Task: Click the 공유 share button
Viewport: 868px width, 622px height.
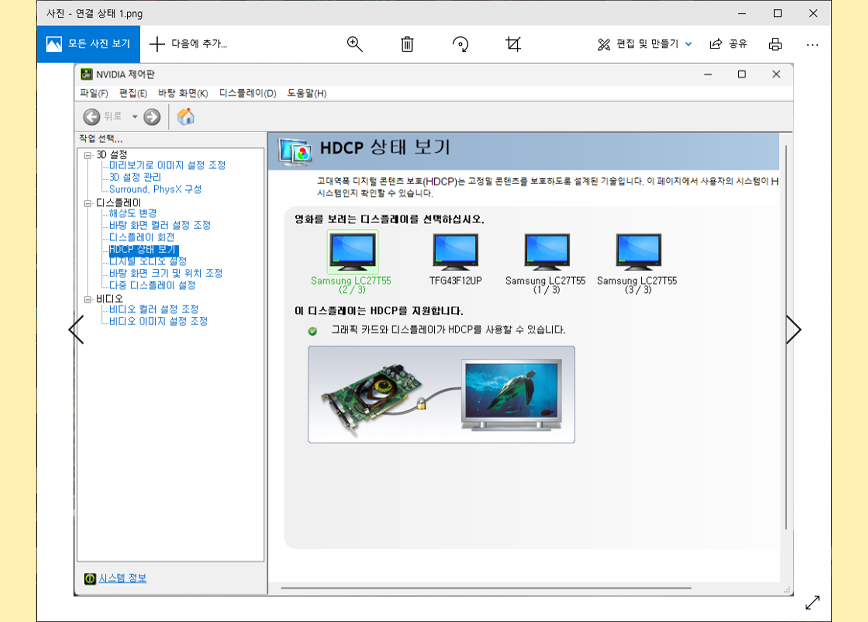Action: [x=728, y=44]
